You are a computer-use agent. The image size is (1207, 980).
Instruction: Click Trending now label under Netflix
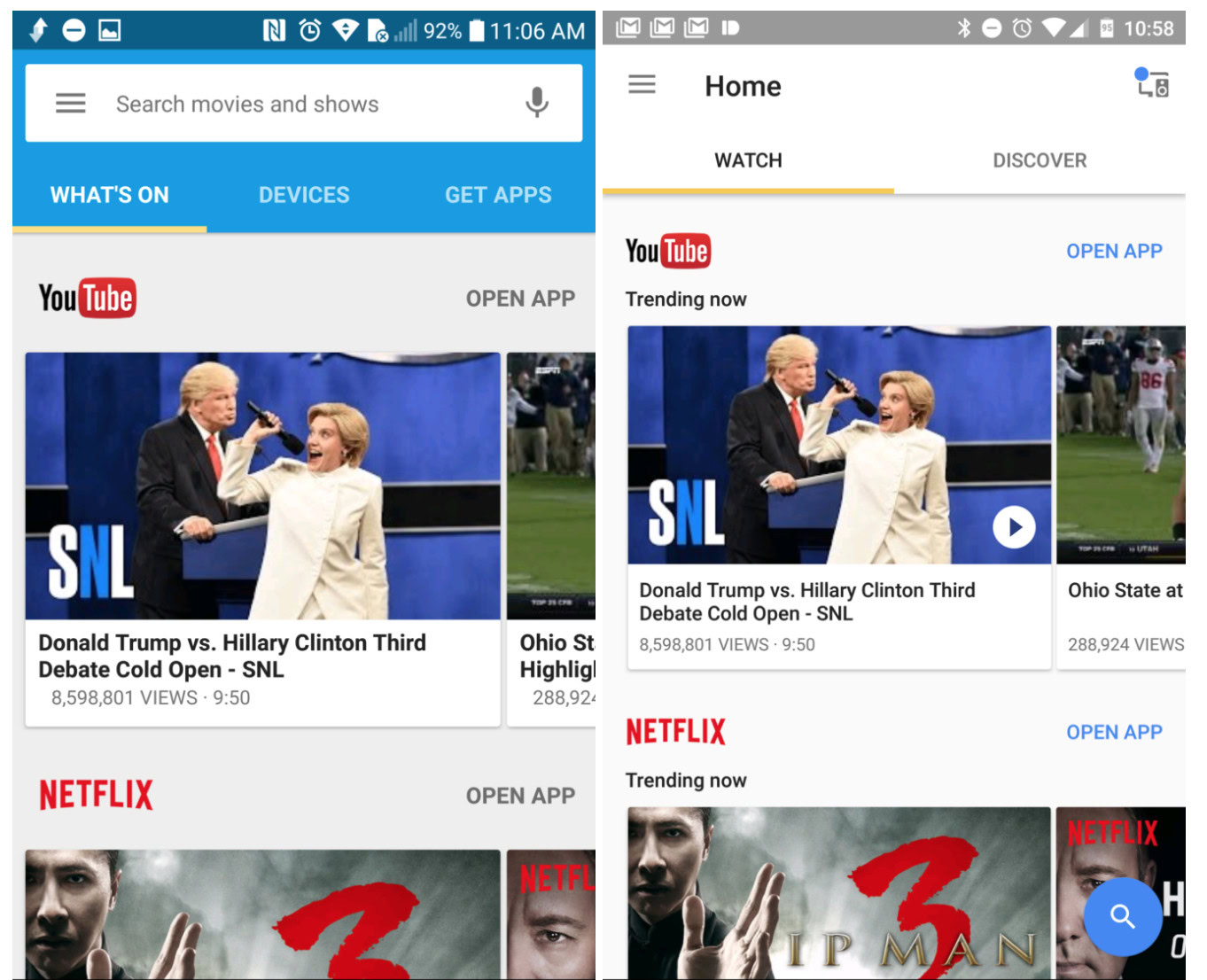[686, 781]
